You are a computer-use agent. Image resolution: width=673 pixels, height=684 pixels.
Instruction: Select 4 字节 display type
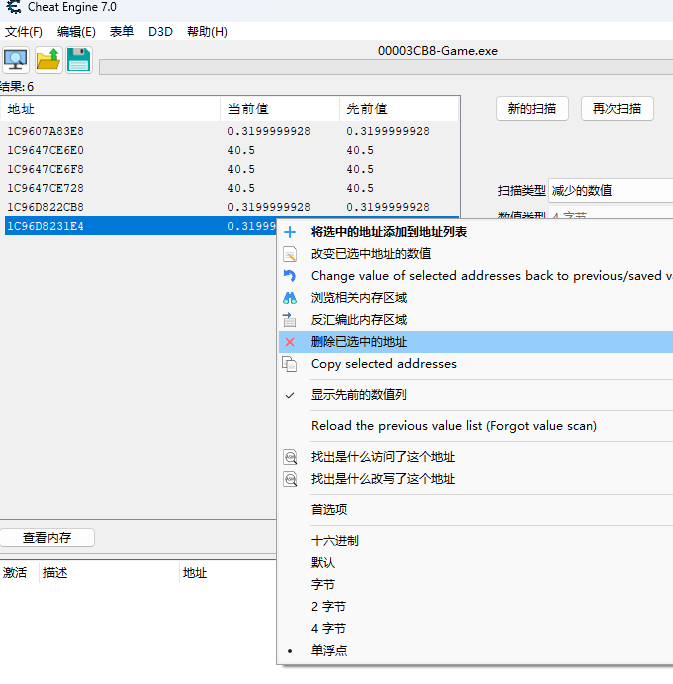[x=475, y=629]
